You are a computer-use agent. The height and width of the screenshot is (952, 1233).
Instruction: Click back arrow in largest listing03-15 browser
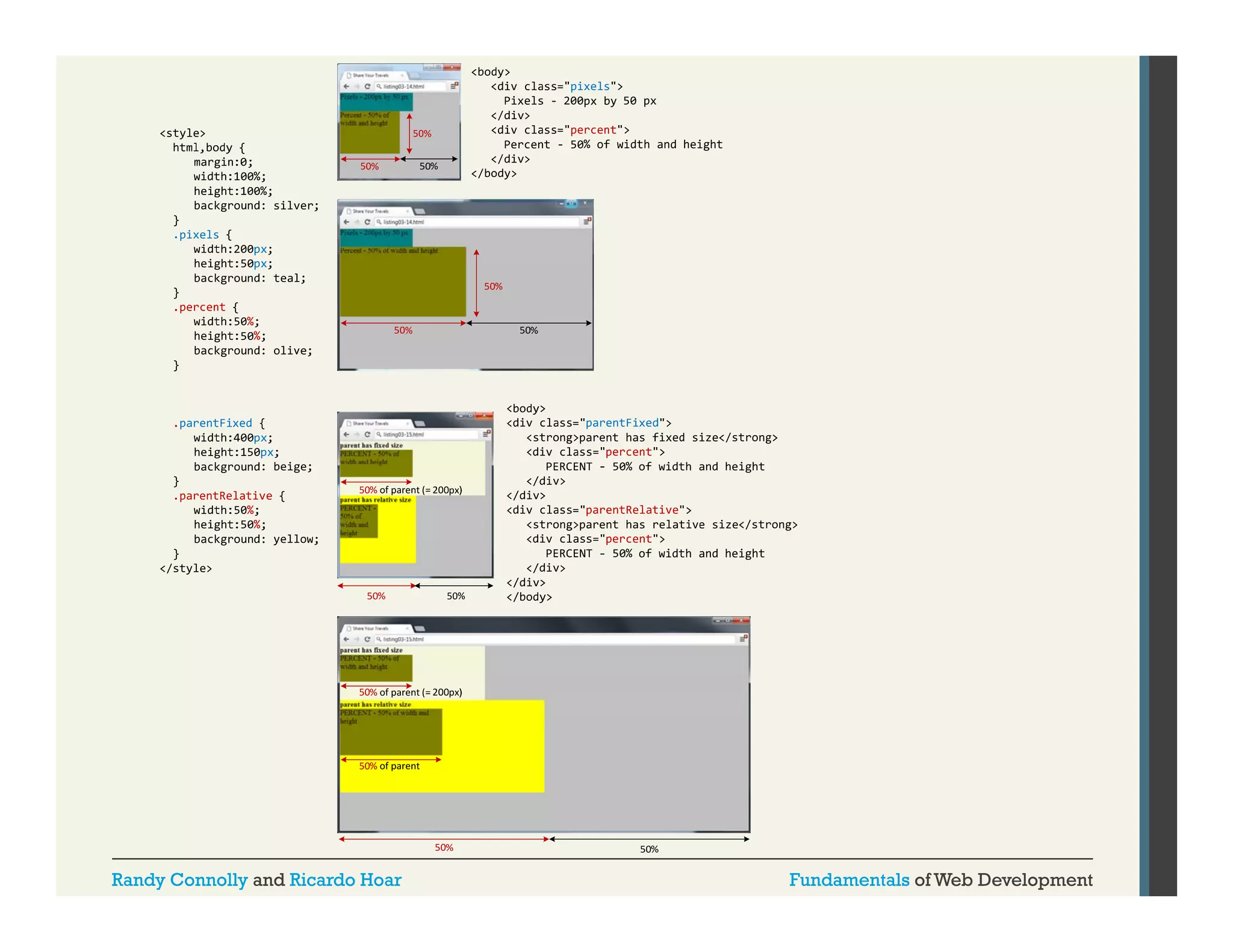click(x=346, y=639)
